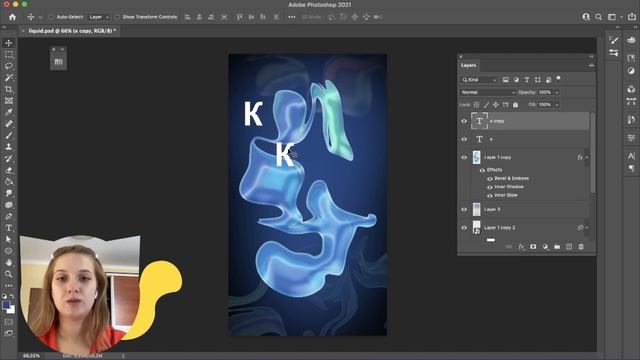Select the Path Selection tool
The height and width of the screenshot is (360, 640).
coord(9,239)
